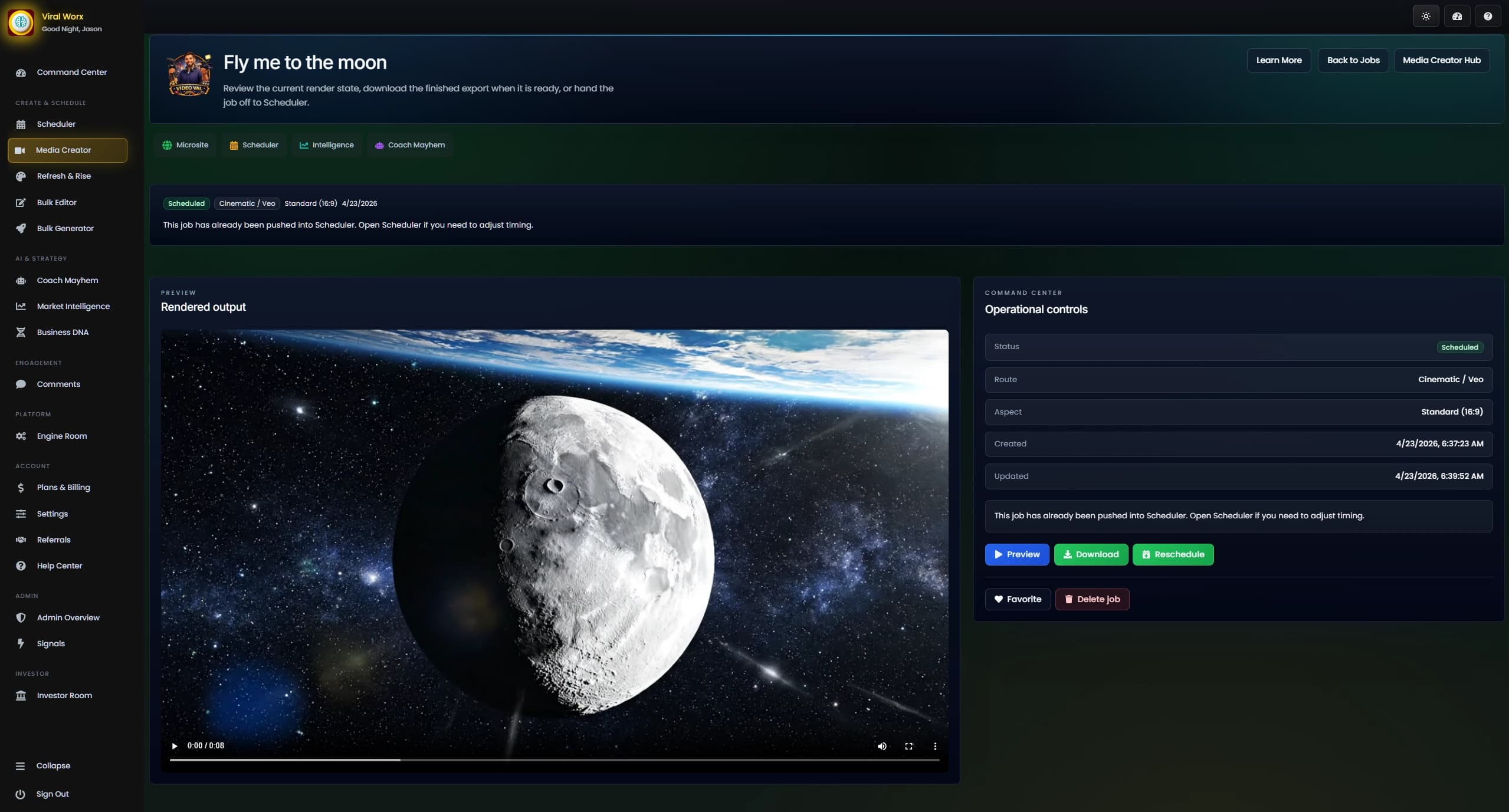Click the Standard (16:9) aspect value
1509x812 pixels.
click(x=1452, y=412)
